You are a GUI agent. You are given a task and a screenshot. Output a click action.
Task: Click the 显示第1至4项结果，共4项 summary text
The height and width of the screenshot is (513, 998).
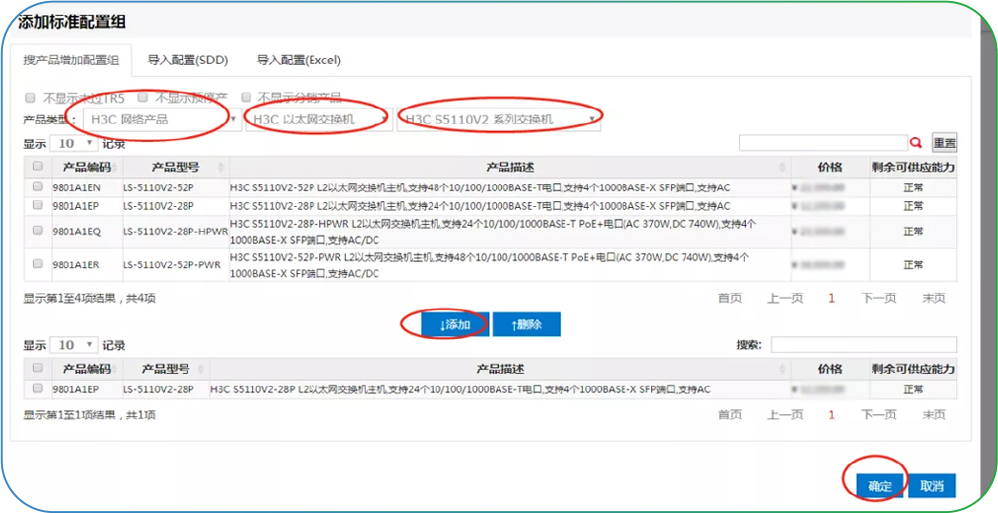point(90,298)
